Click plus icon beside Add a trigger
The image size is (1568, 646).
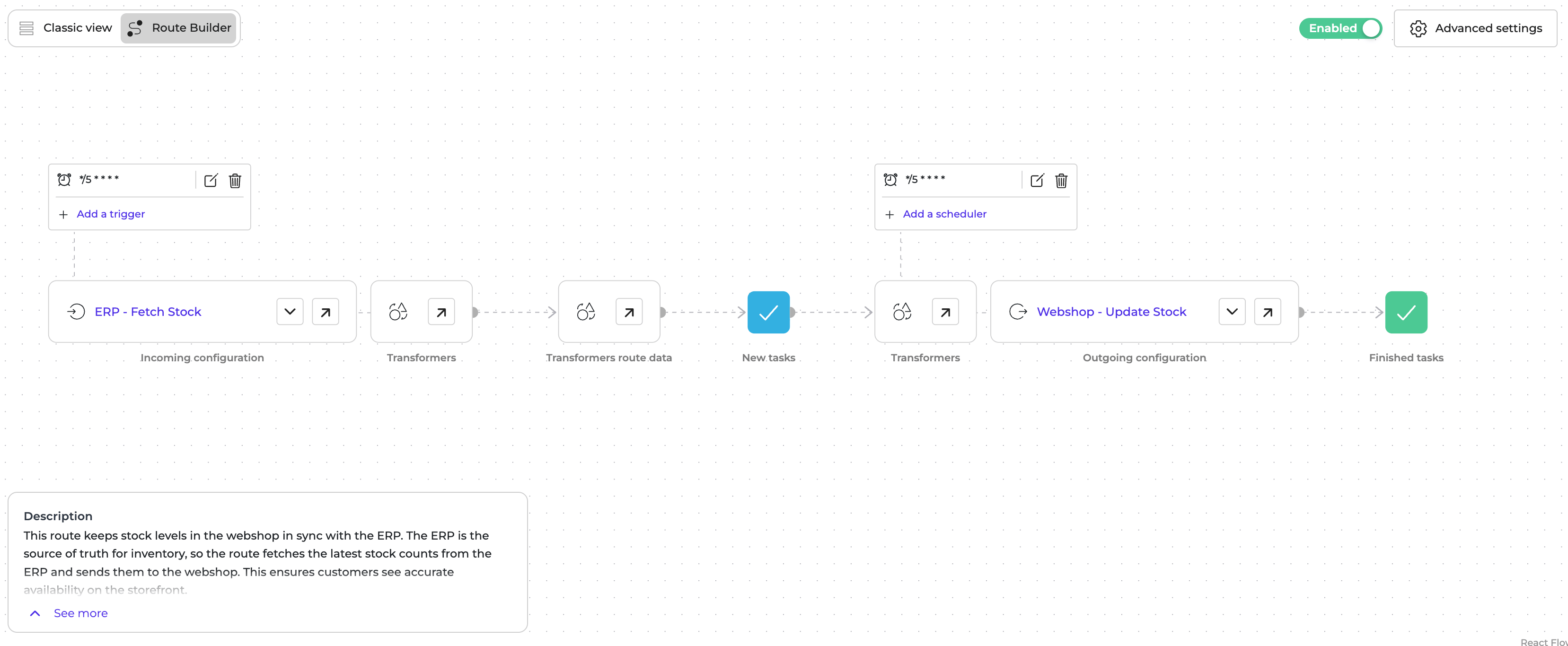tap(63, 215)
